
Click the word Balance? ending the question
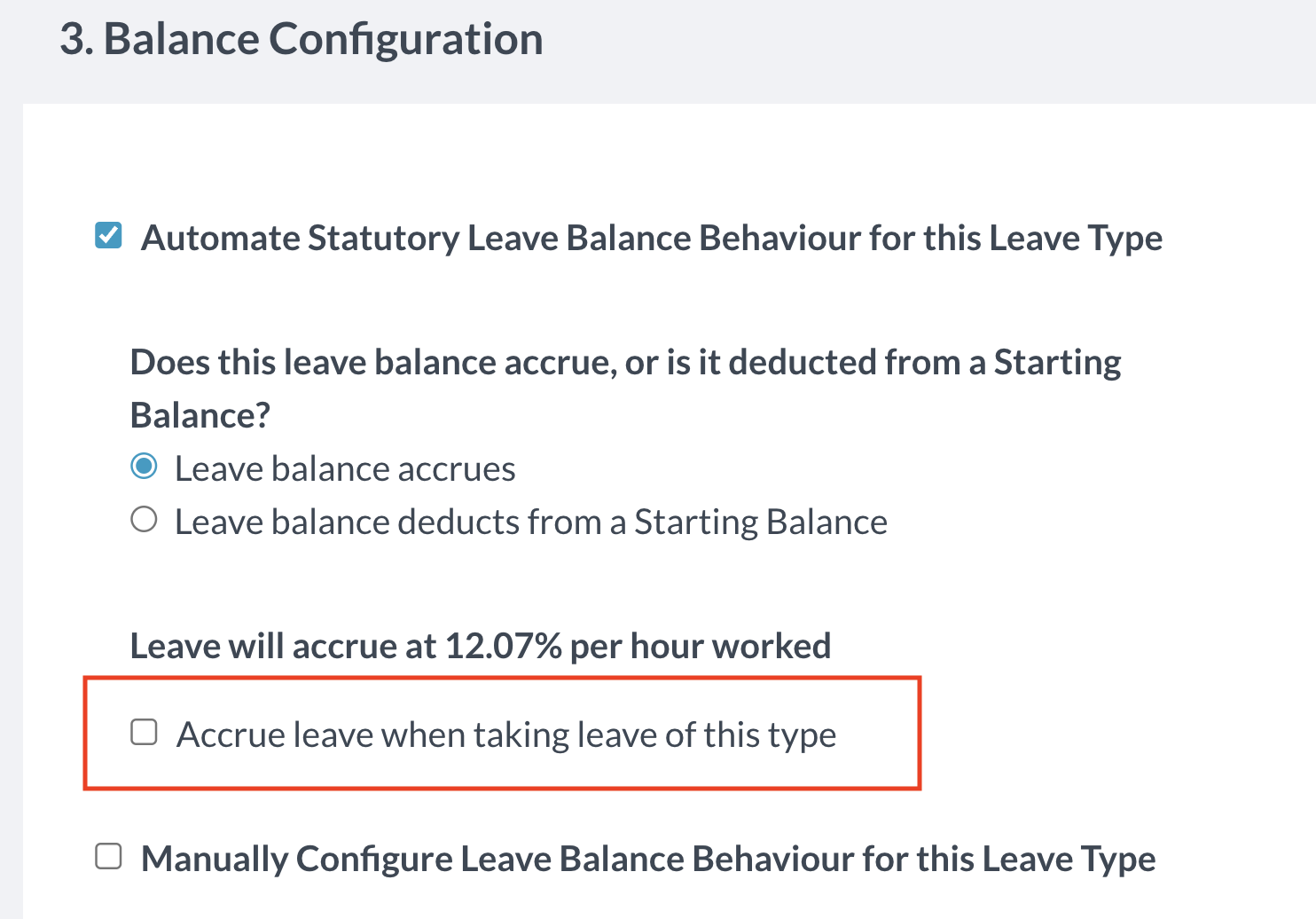click(x=200, y=415)
